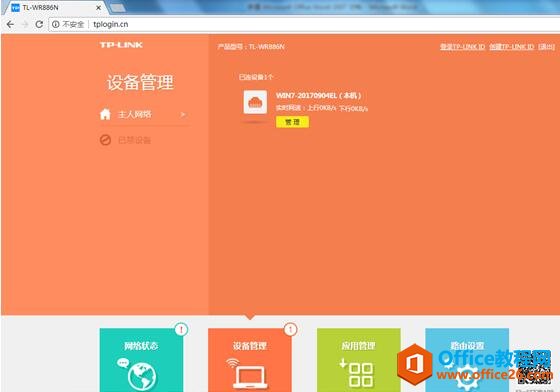
Task: Click the blocked-devices circle icon
Action: coord(105,140)
